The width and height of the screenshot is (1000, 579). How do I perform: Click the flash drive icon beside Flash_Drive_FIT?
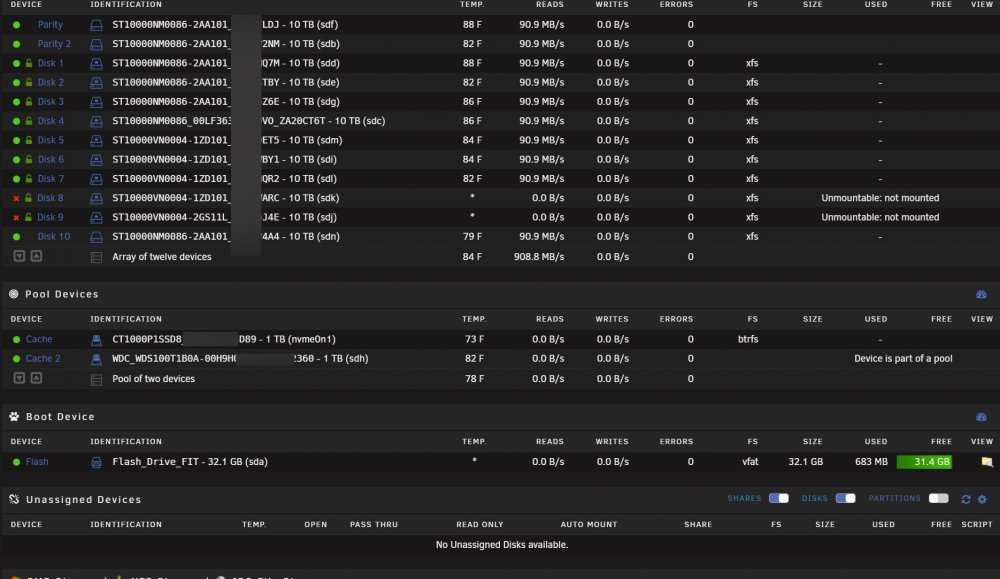(96, 462)
